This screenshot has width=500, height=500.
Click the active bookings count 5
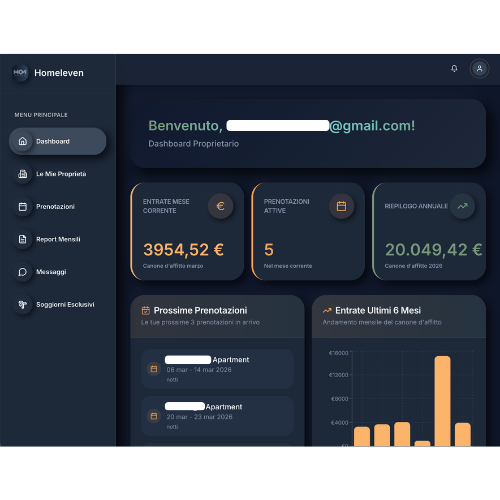tap(269, 250)
